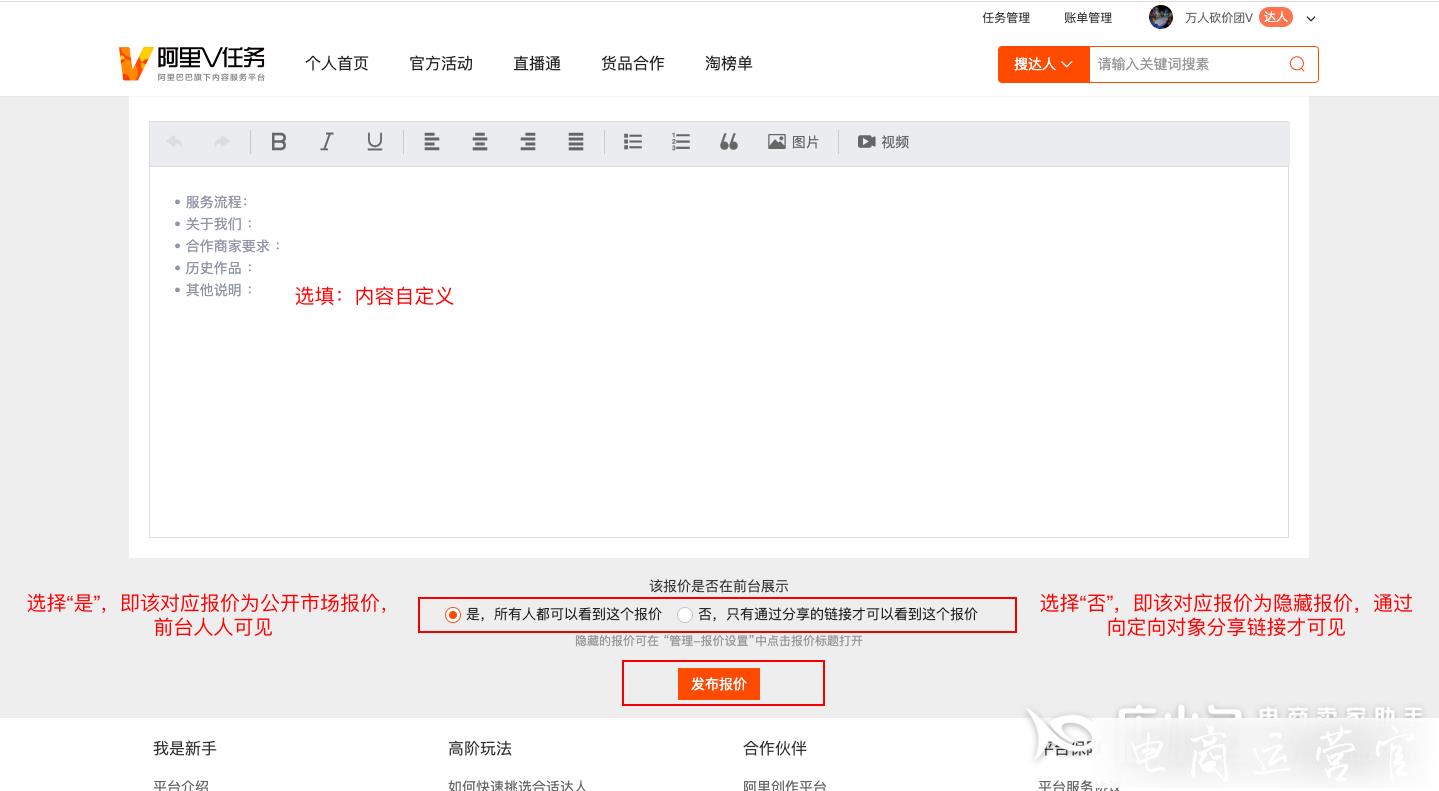
Task: Center align the text
Action: coord(480,142)
